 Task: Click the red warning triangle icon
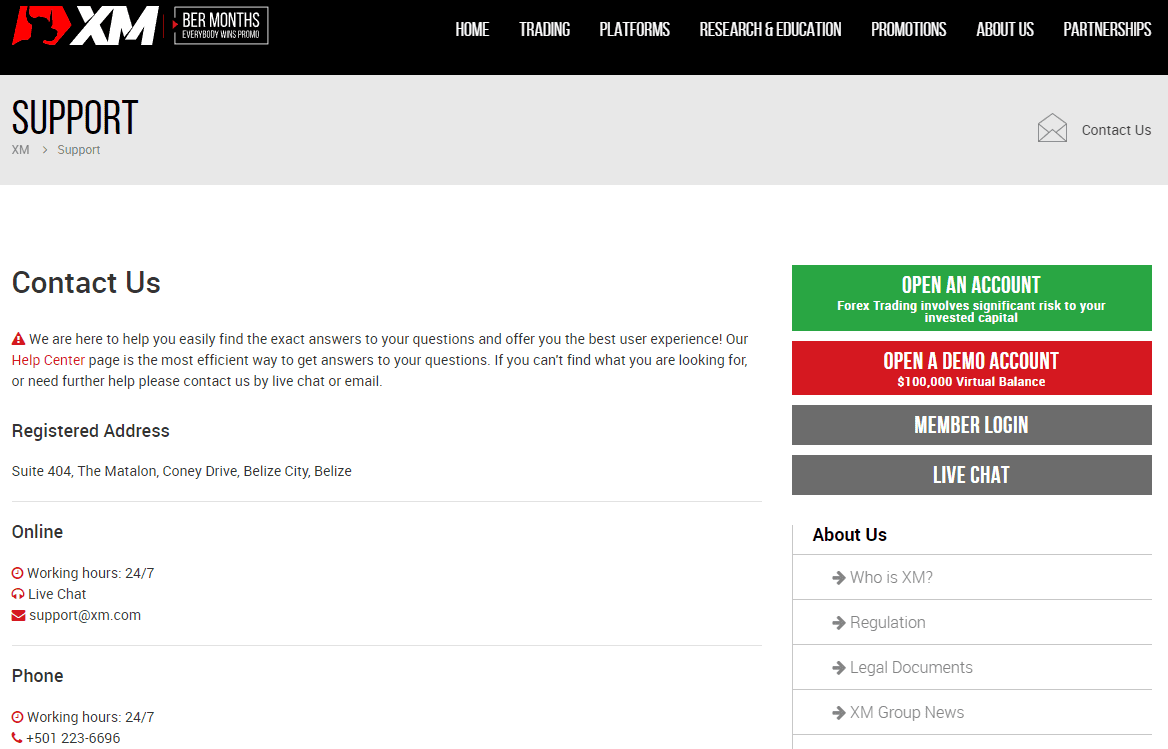[17, 338]
